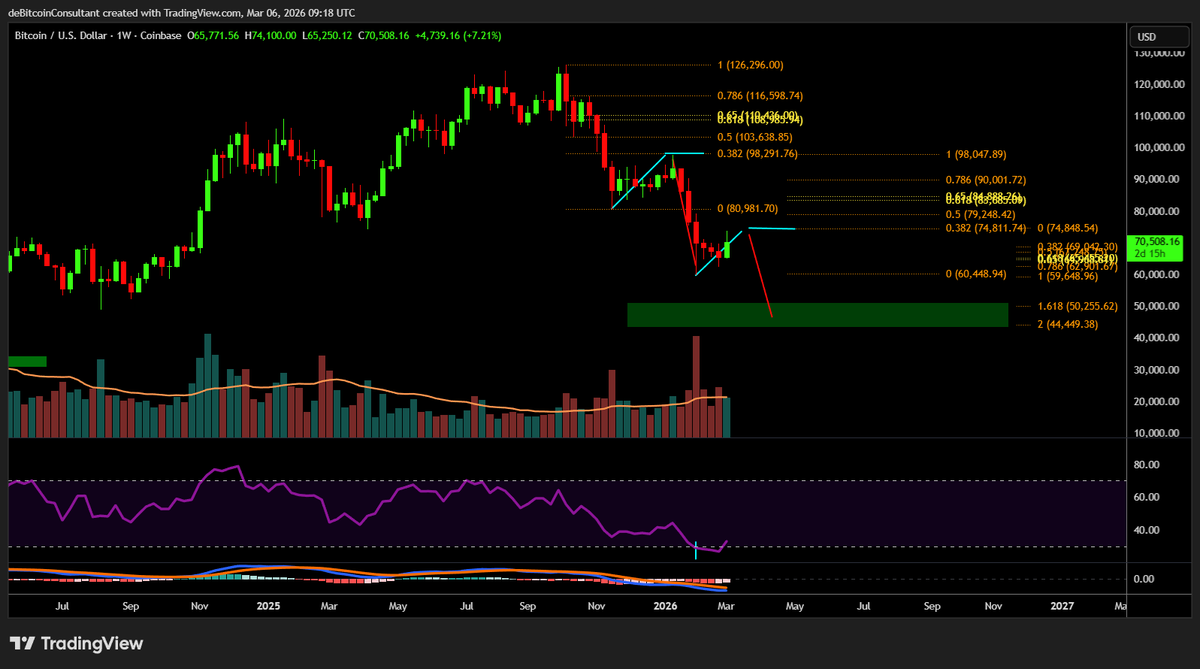Click the RSI axis value 40.00

point(1148,530)
